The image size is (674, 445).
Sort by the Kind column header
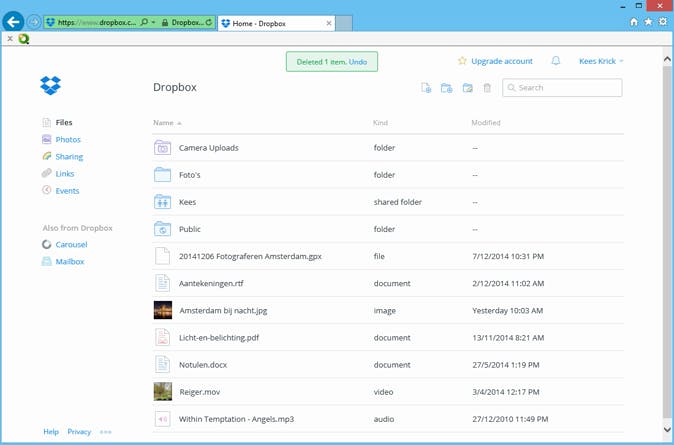(380, 123)
